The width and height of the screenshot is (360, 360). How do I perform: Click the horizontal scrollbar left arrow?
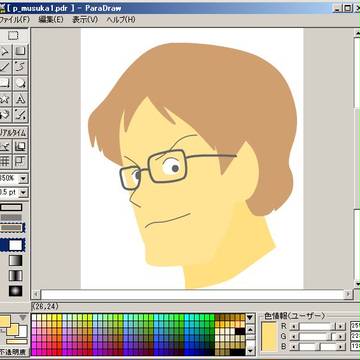[x=36, y=294]
